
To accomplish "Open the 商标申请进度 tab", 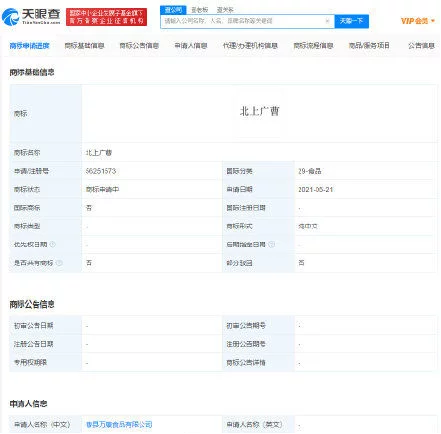I will point(29,46).
